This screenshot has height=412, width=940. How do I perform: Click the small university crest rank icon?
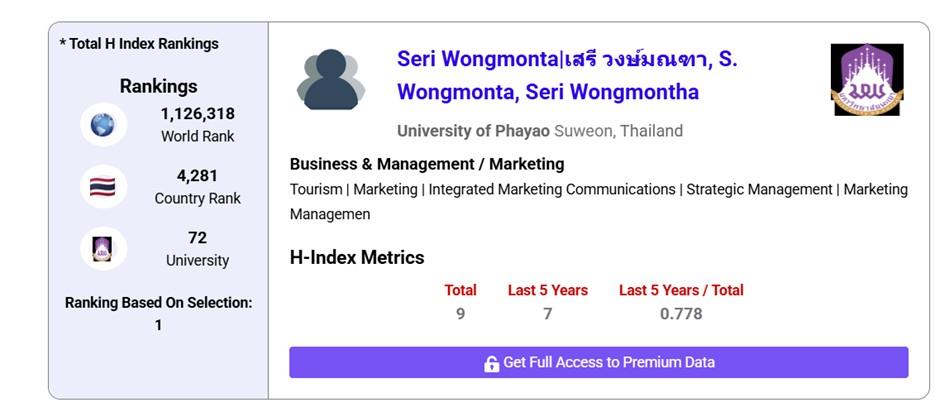(103, 249)
